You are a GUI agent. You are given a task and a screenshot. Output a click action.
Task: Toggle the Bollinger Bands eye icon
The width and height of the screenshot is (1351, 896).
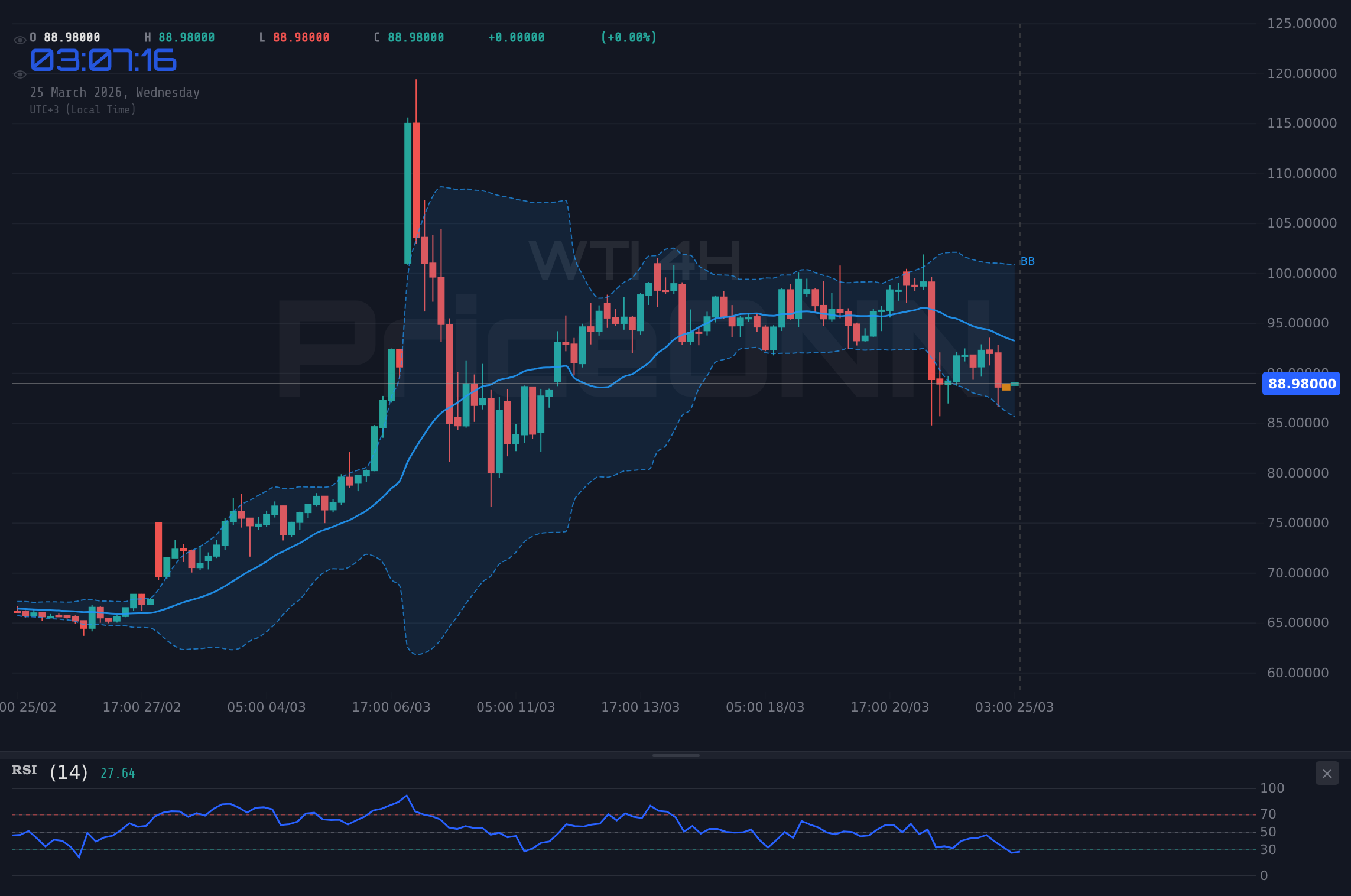click(x=20, y=74)
